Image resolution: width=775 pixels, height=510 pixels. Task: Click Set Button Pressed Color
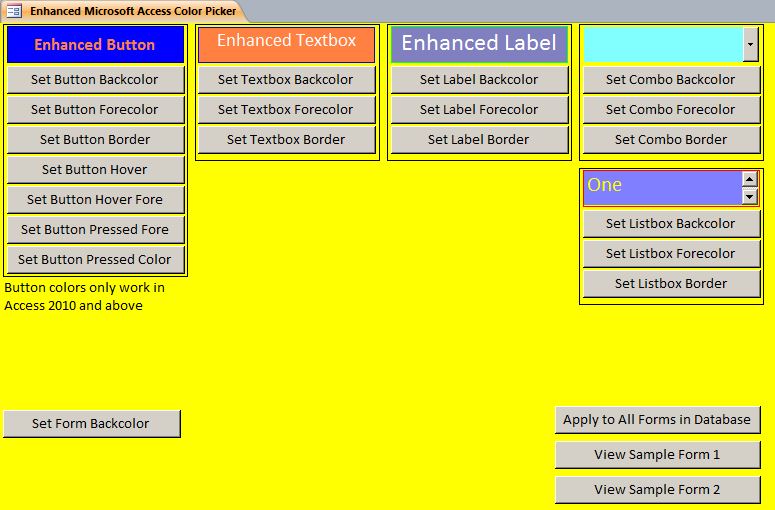point(95,260)
